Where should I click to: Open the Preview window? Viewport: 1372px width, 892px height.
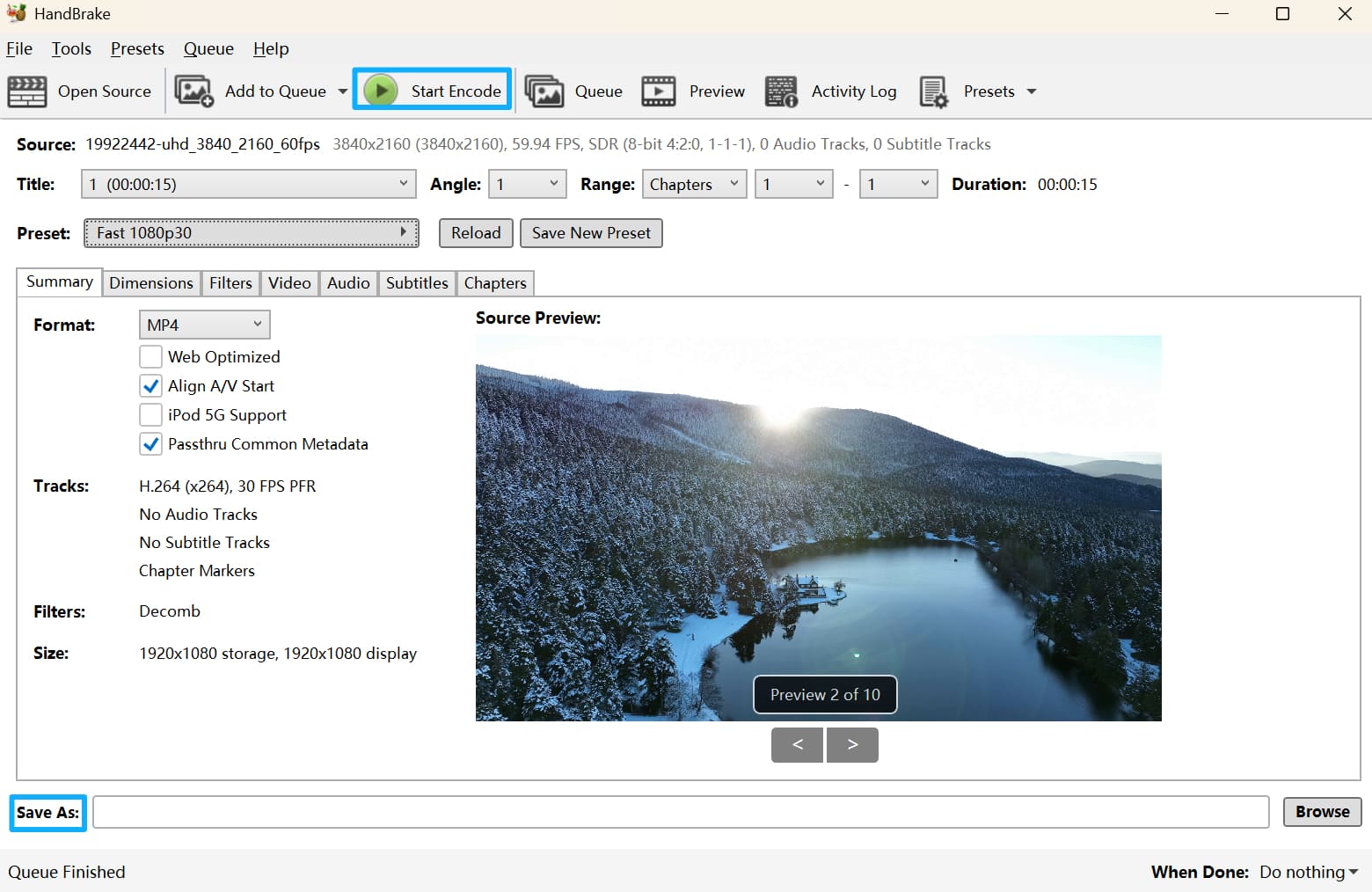[x=694, y=91]
